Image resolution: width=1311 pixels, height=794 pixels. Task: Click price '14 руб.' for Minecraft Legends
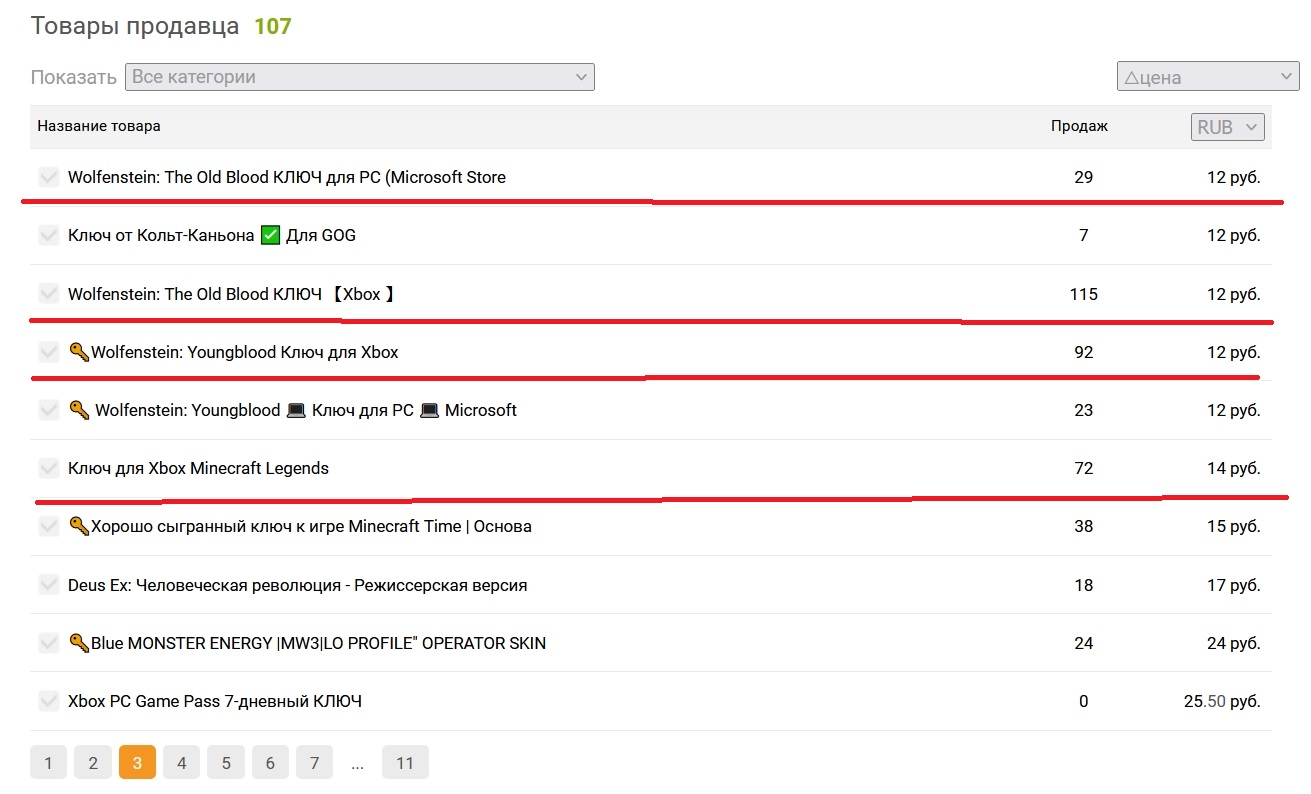pyautogui.click(x=1234, y=468)
